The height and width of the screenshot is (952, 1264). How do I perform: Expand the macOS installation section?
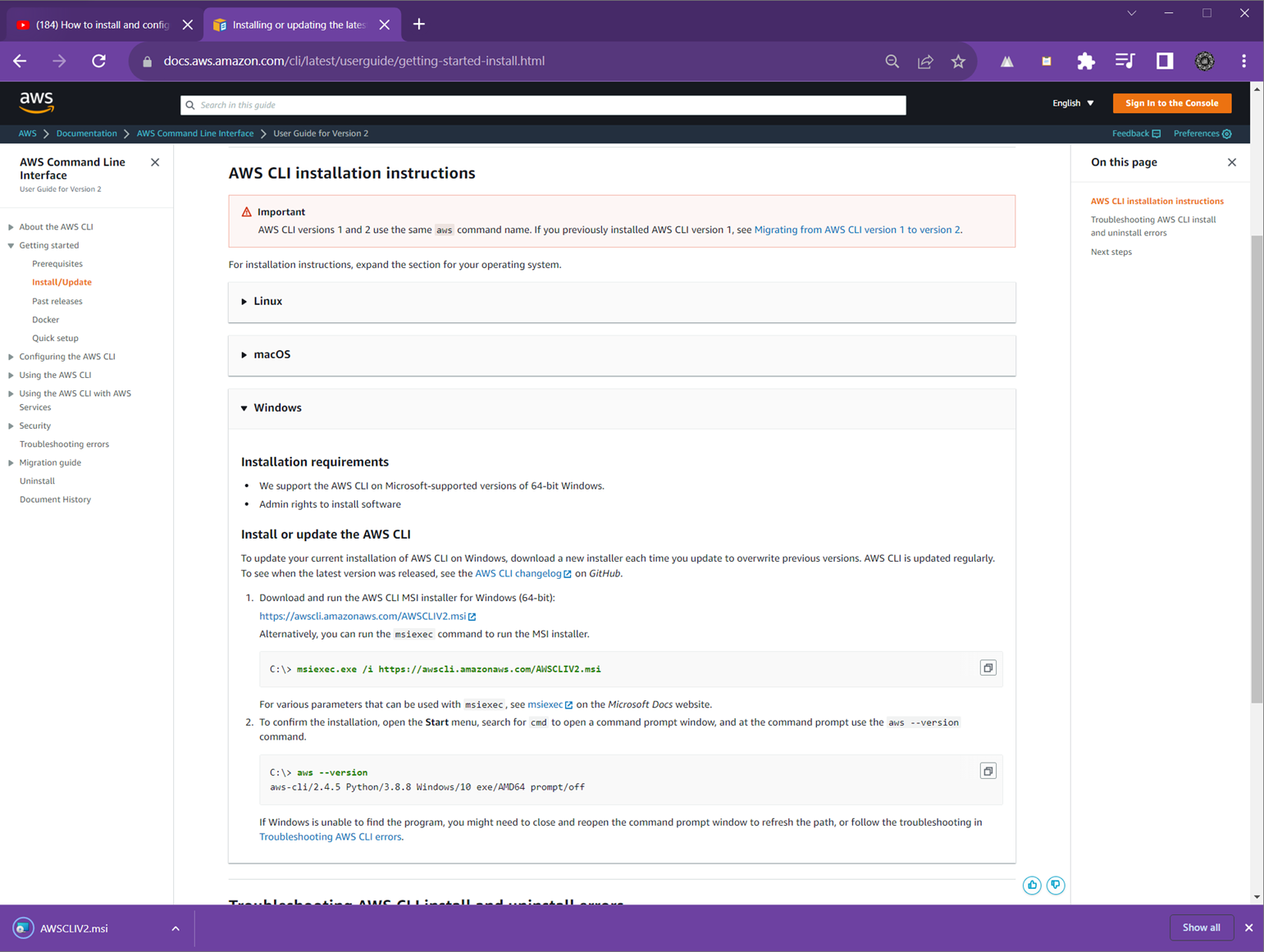(272, 355)
